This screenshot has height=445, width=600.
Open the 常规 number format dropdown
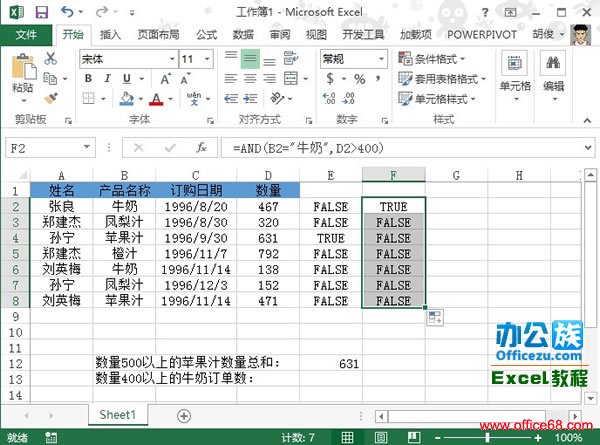tap(381, 59)
